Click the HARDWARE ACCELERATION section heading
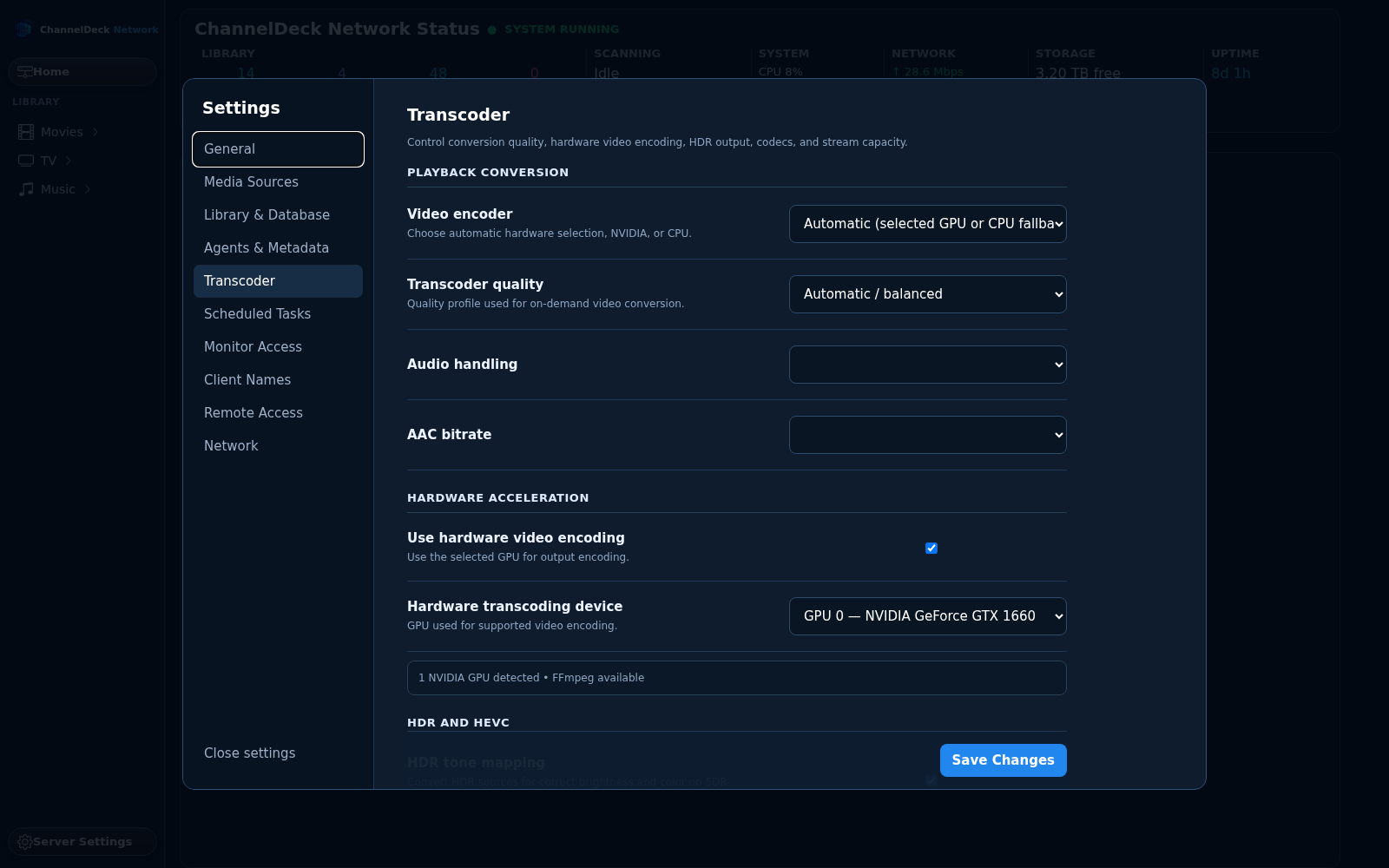 point(498,498)
